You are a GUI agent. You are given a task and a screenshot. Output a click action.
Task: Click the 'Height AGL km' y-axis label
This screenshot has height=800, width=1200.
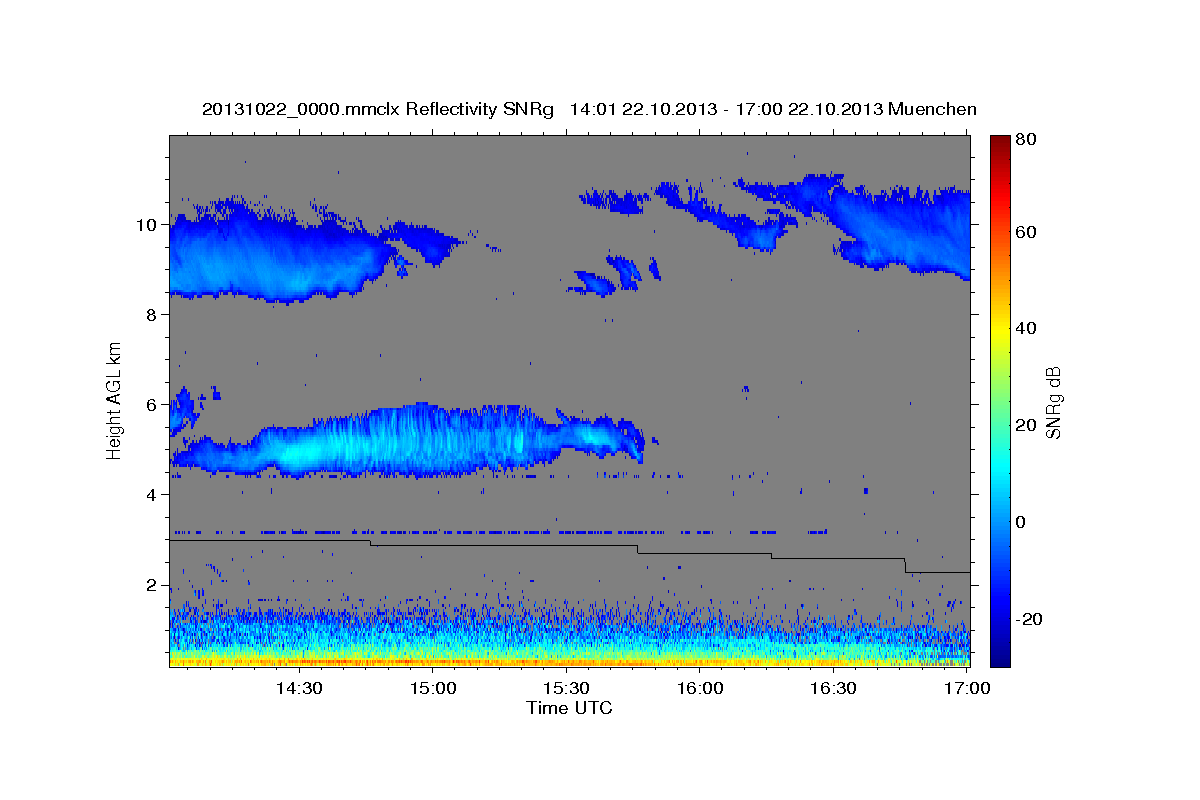click(x=114, y=400)
